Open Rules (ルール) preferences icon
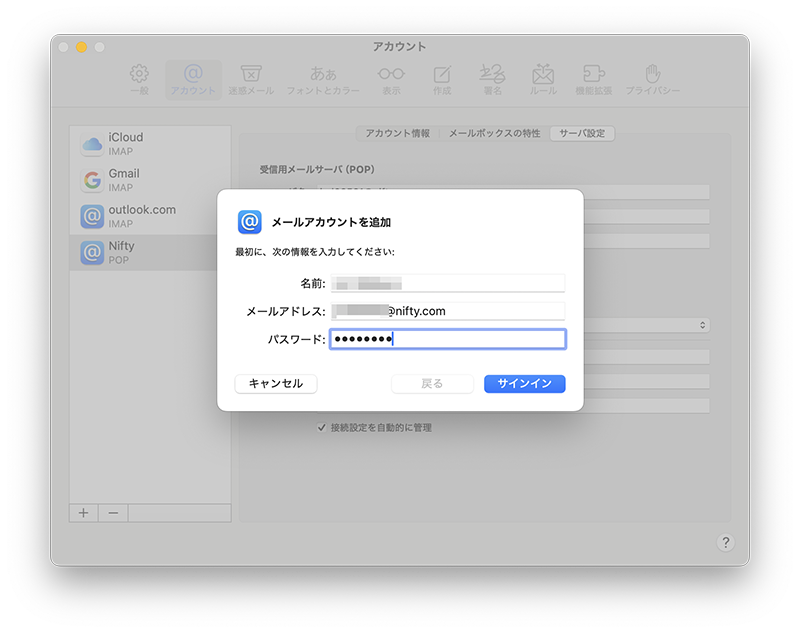 coord(543,79)
